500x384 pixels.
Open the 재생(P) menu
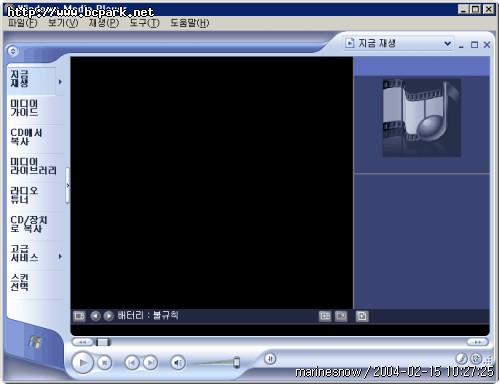click(104, 23)
